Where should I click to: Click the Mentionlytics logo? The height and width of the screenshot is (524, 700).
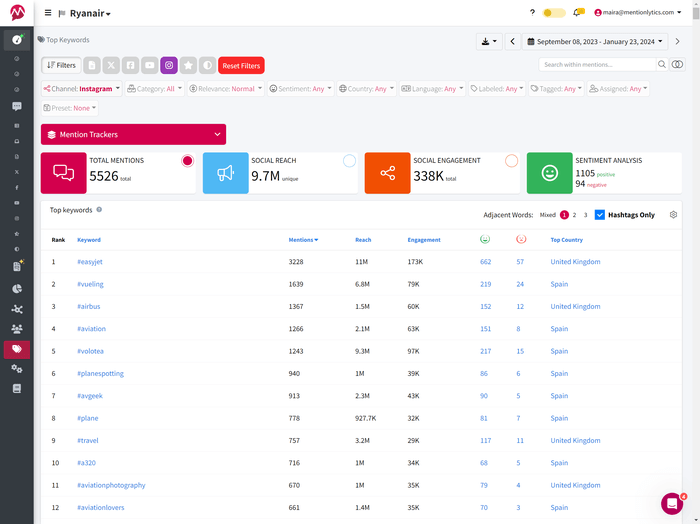click(x=17, y=12)
